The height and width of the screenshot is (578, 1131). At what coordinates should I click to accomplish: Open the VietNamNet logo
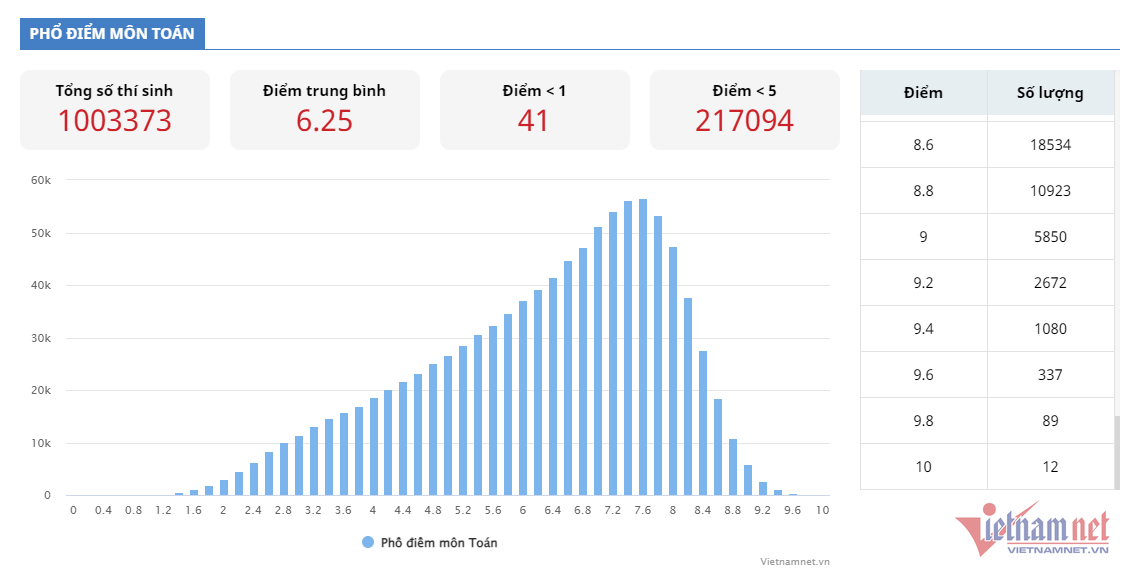(x=1034, y=528)
